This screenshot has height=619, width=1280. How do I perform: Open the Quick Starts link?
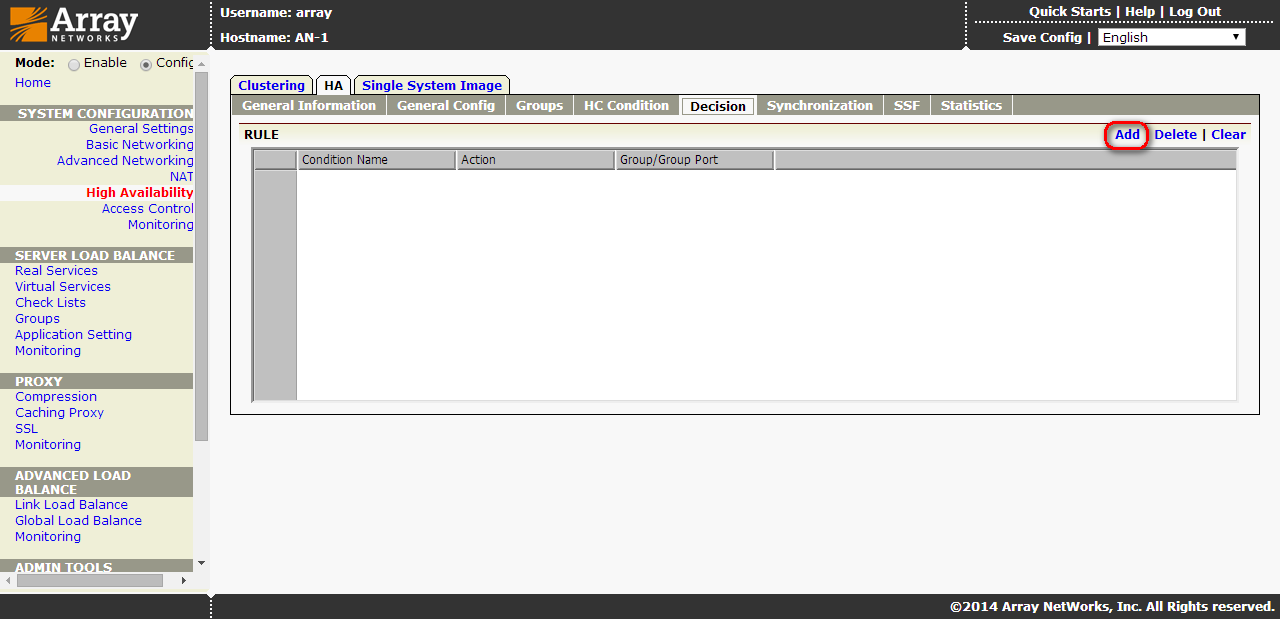[1069, 12]
